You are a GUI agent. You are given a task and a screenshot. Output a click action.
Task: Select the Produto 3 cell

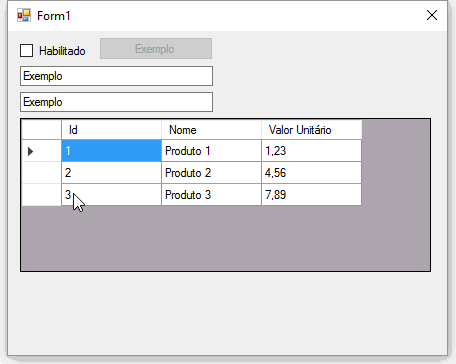click(211, 195)
